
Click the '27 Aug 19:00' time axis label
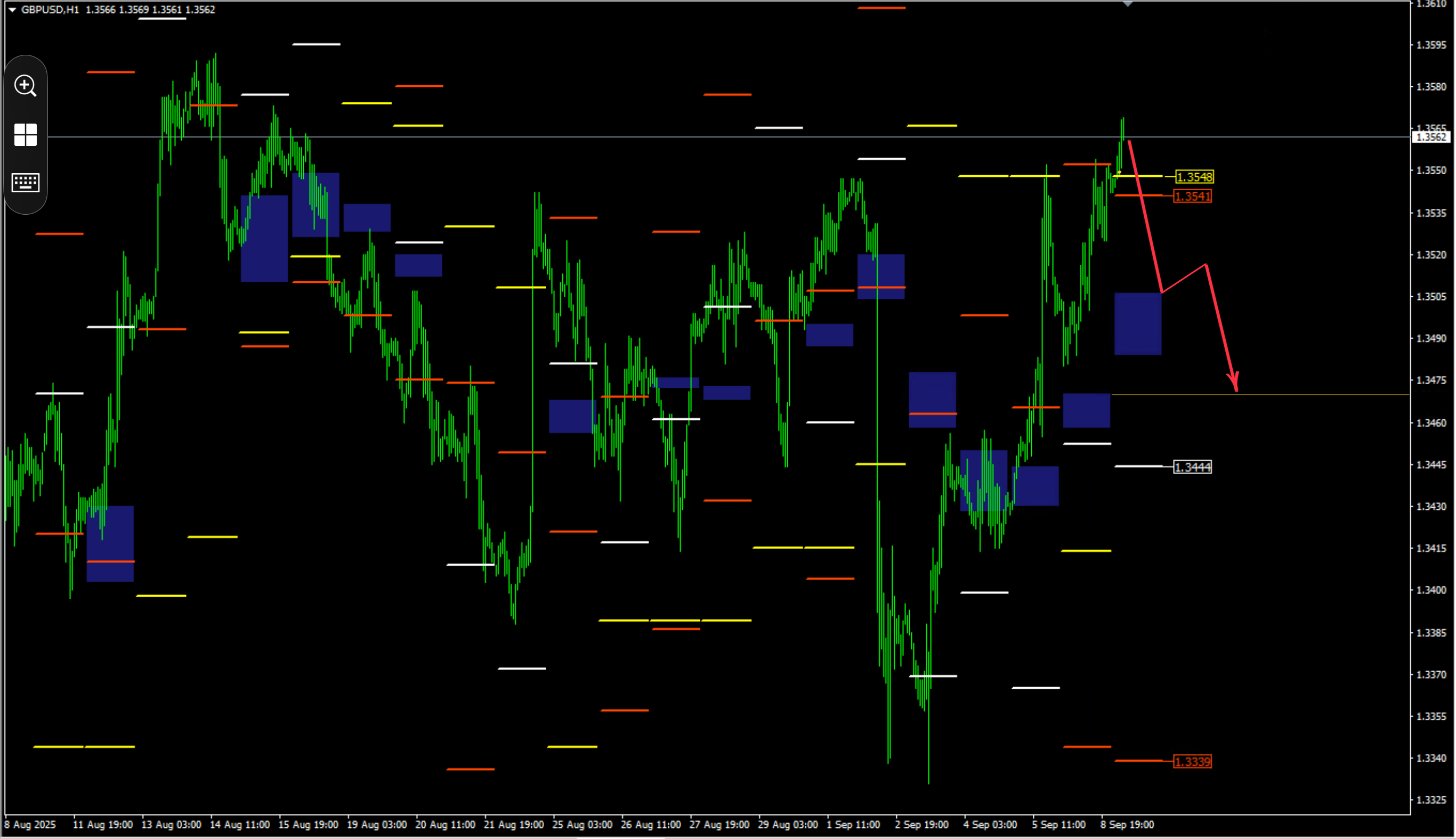(719, 825)
